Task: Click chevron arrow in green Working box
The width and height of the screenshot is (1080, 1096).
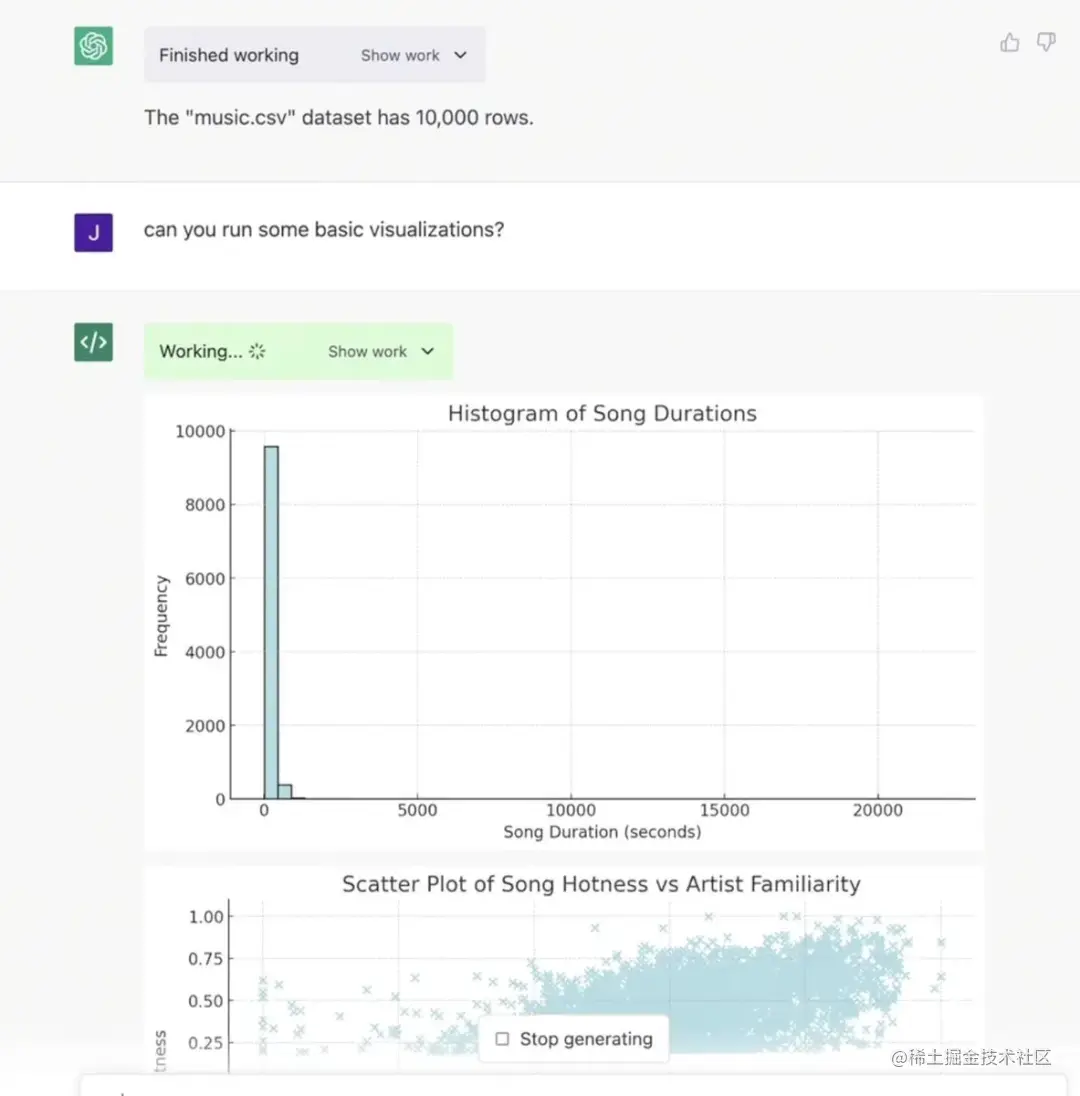Action: [x=428, y=351]
